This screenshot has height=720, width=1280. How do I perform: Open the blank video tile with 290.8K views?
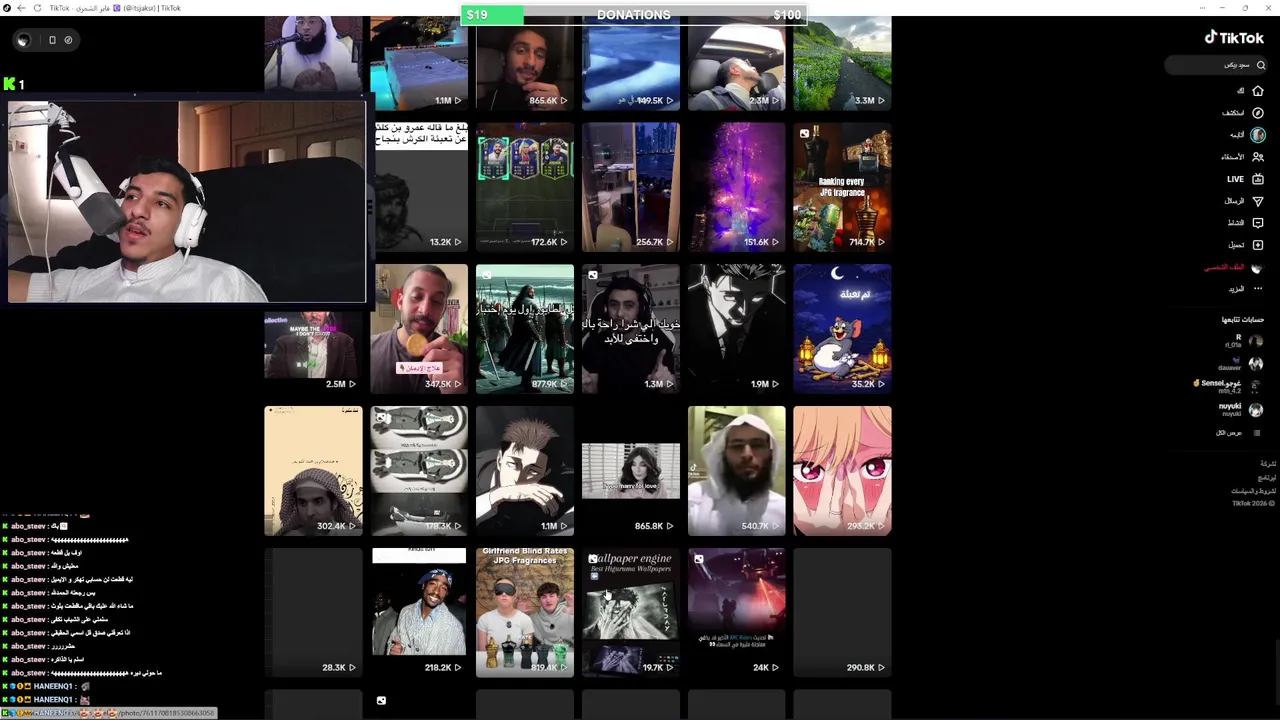842,612
